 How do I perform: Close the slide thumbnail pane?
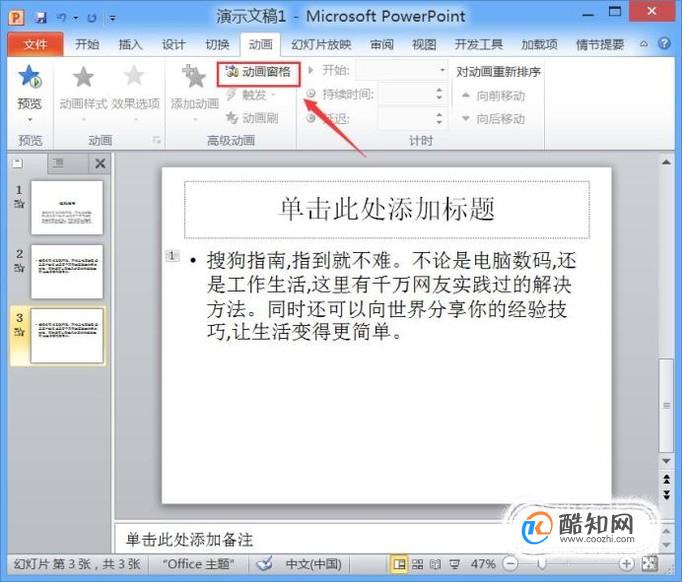[100, 164]
